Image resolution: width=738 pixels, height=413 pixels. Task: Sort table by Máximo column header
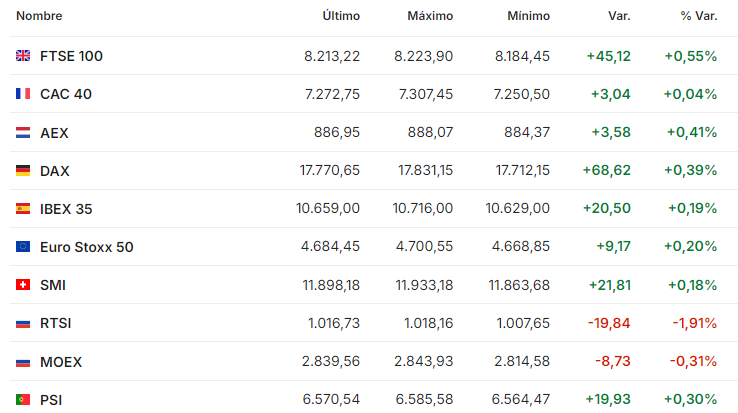click(430, 16)
